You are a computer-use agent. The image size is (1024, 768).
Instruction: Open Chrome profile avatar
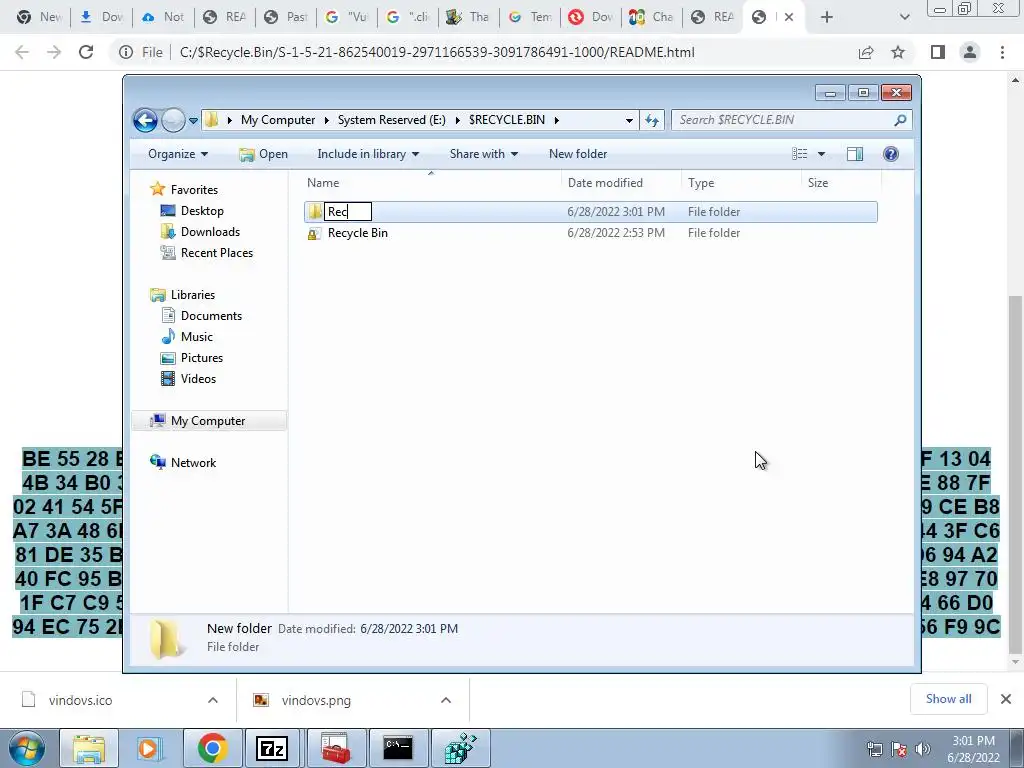pos(970,52)
